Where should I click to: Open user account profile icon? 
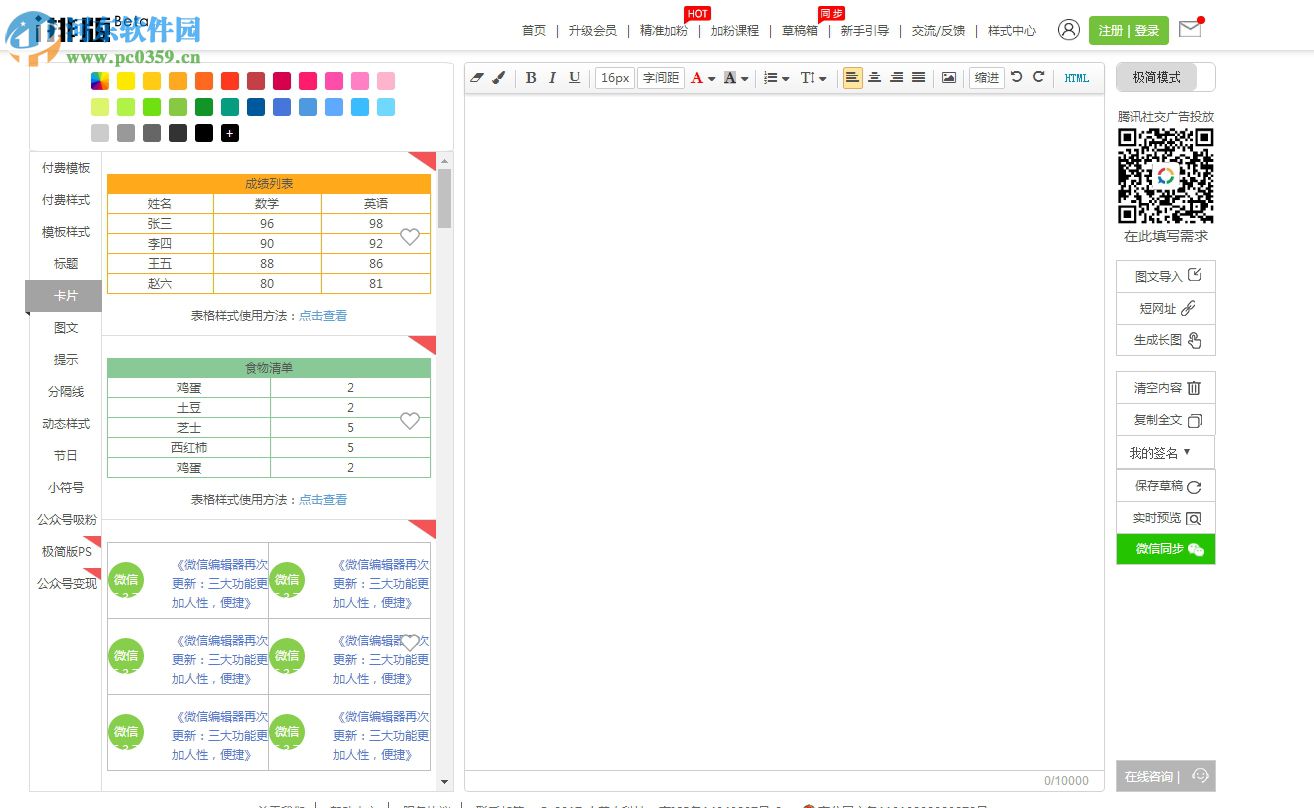coord(1069,30)
